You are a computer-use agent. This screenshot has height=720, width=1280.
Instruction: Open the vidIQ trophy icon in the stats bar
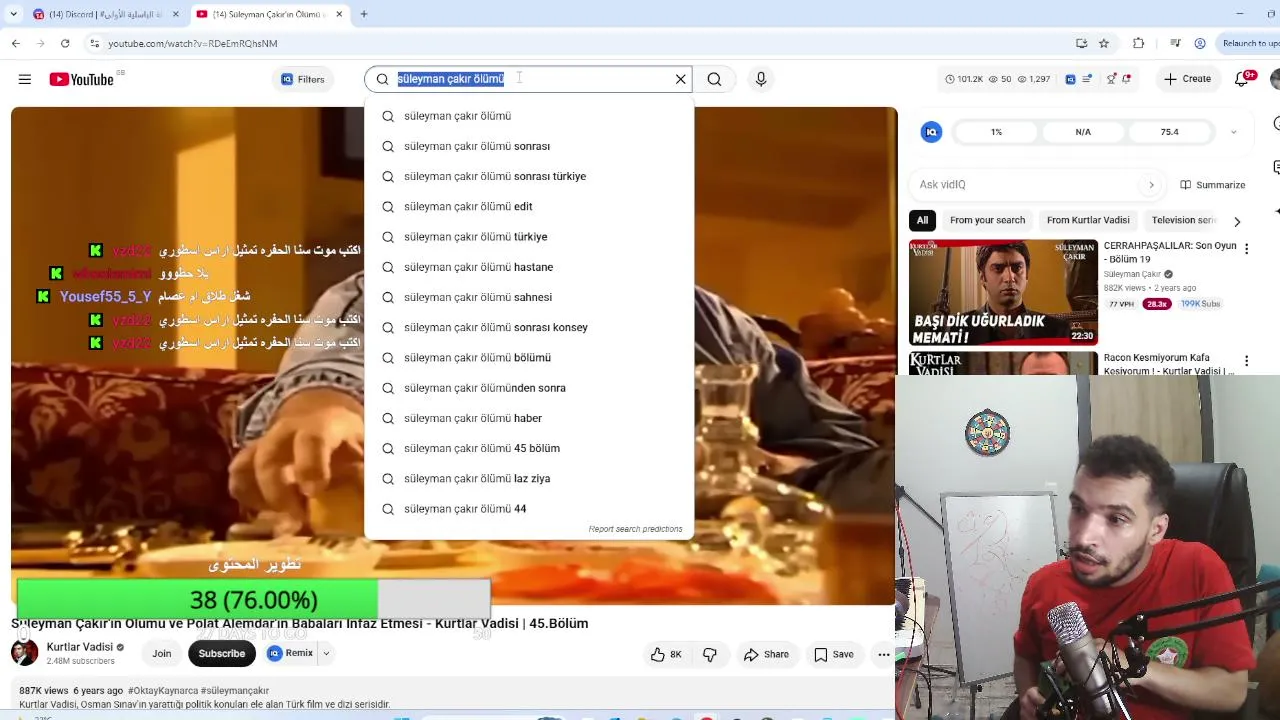coord(1111,79)
